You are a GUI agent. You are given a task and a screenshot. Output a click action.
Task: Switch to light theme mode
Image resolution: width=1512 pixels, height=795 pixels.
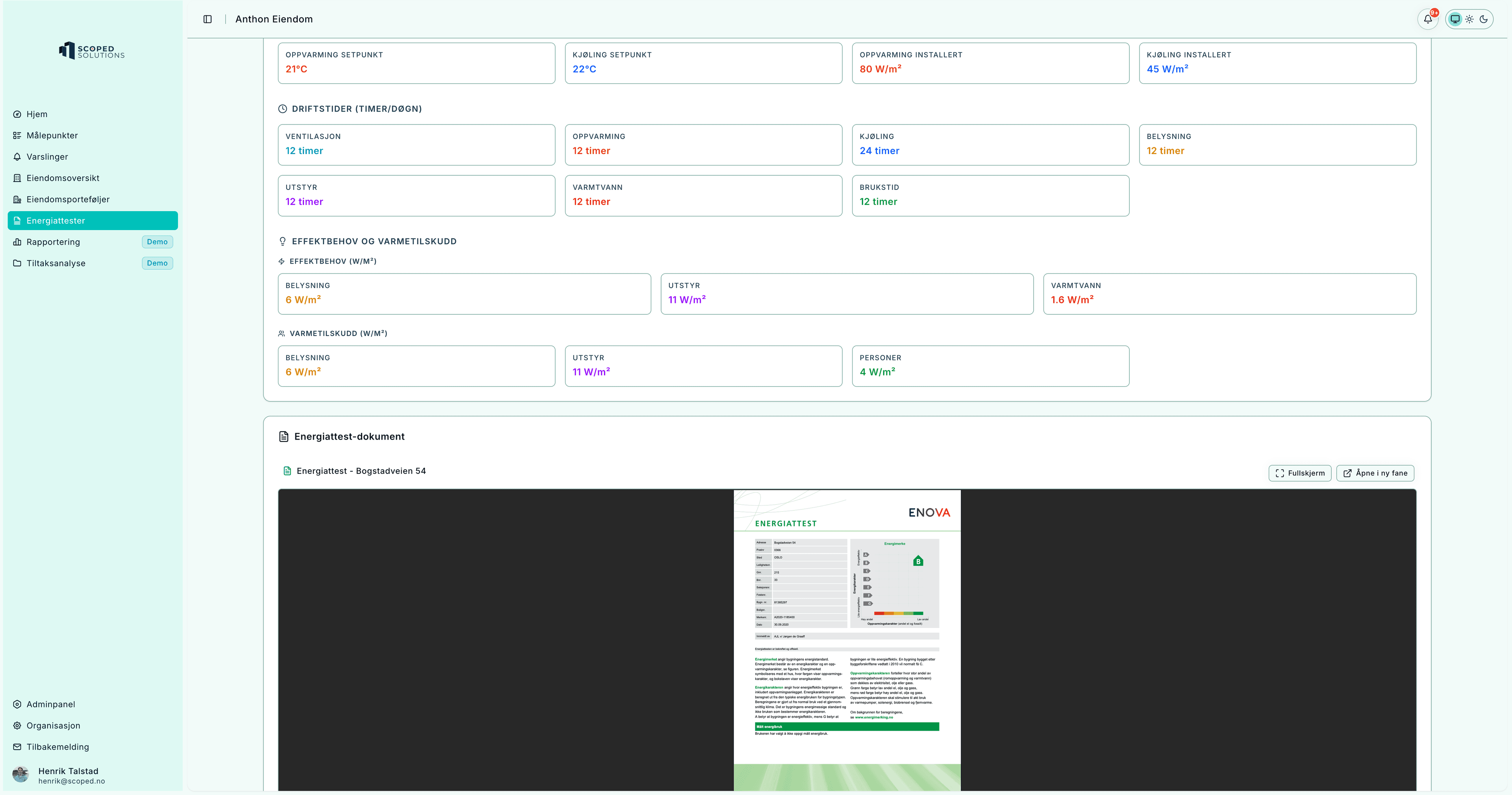[1469, 19]
